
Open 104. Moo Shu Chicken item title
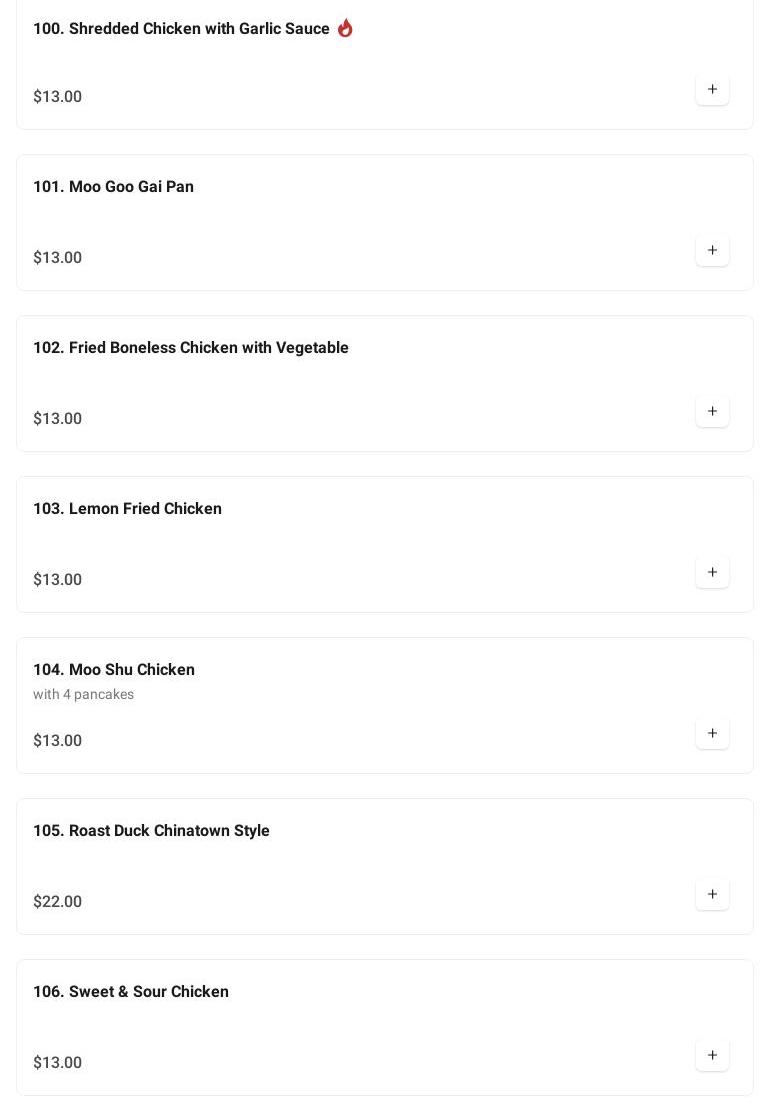coord(113,670)
